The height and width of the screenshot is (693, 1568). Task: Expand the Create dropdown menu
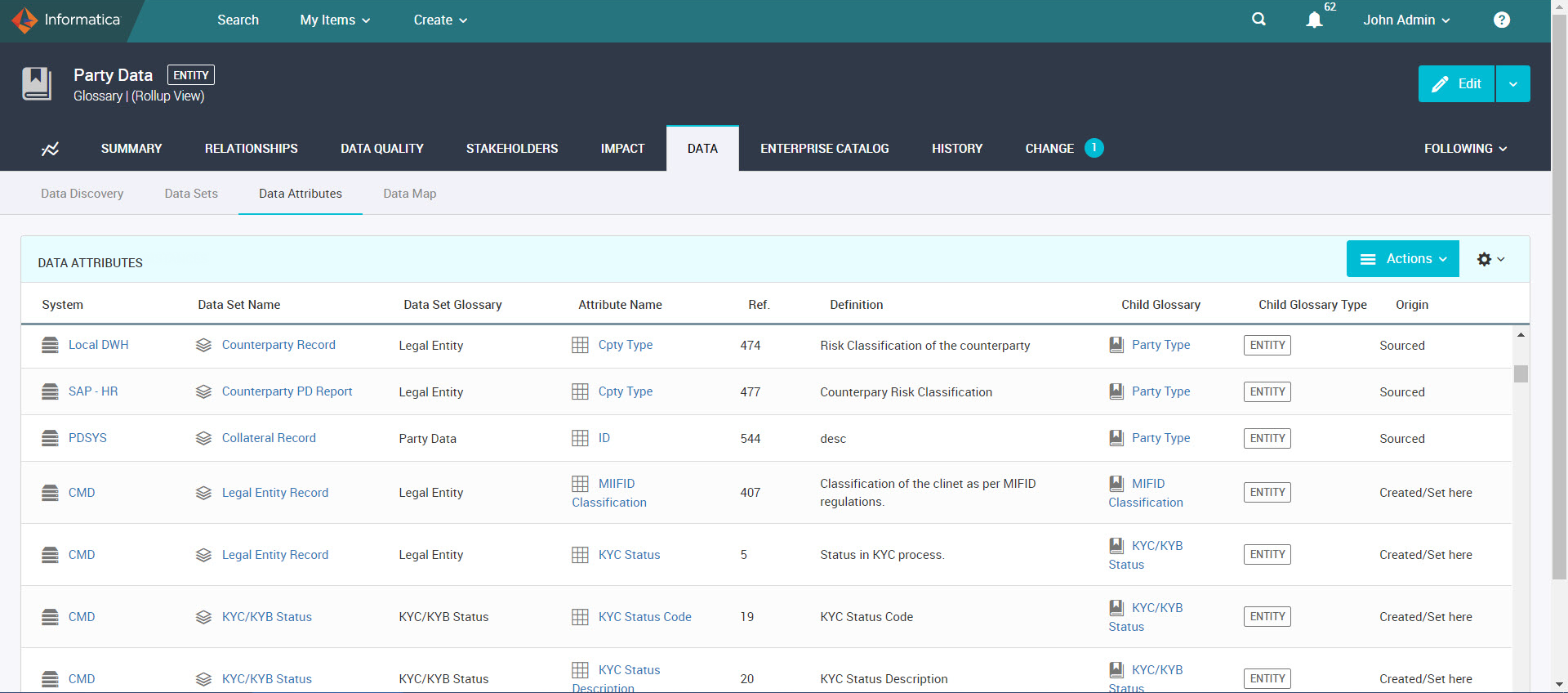(x=440, y=20)
